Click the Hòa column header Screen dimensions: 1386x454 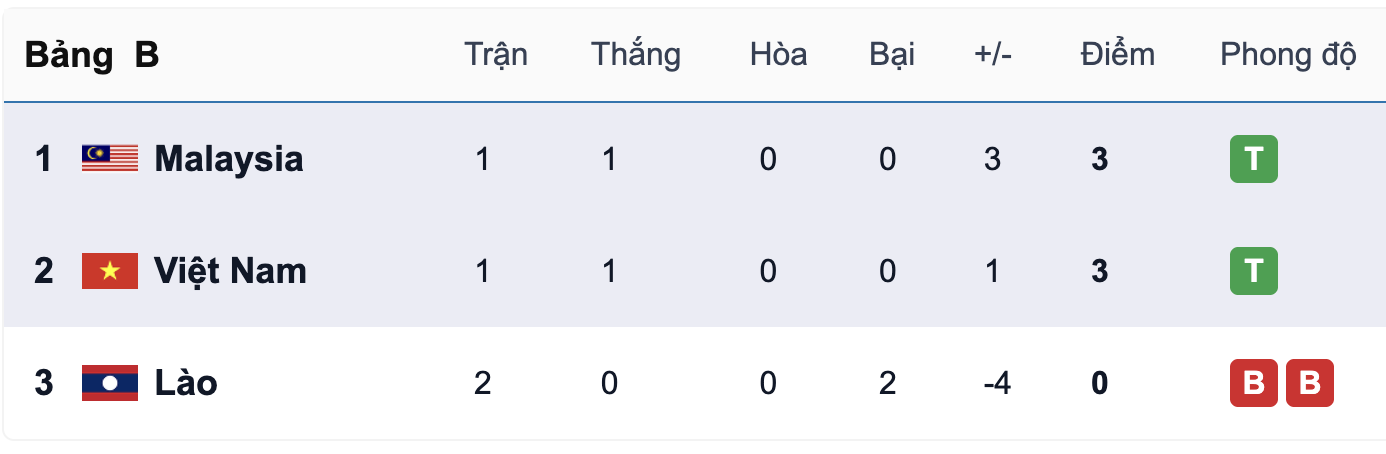(778, 55)
